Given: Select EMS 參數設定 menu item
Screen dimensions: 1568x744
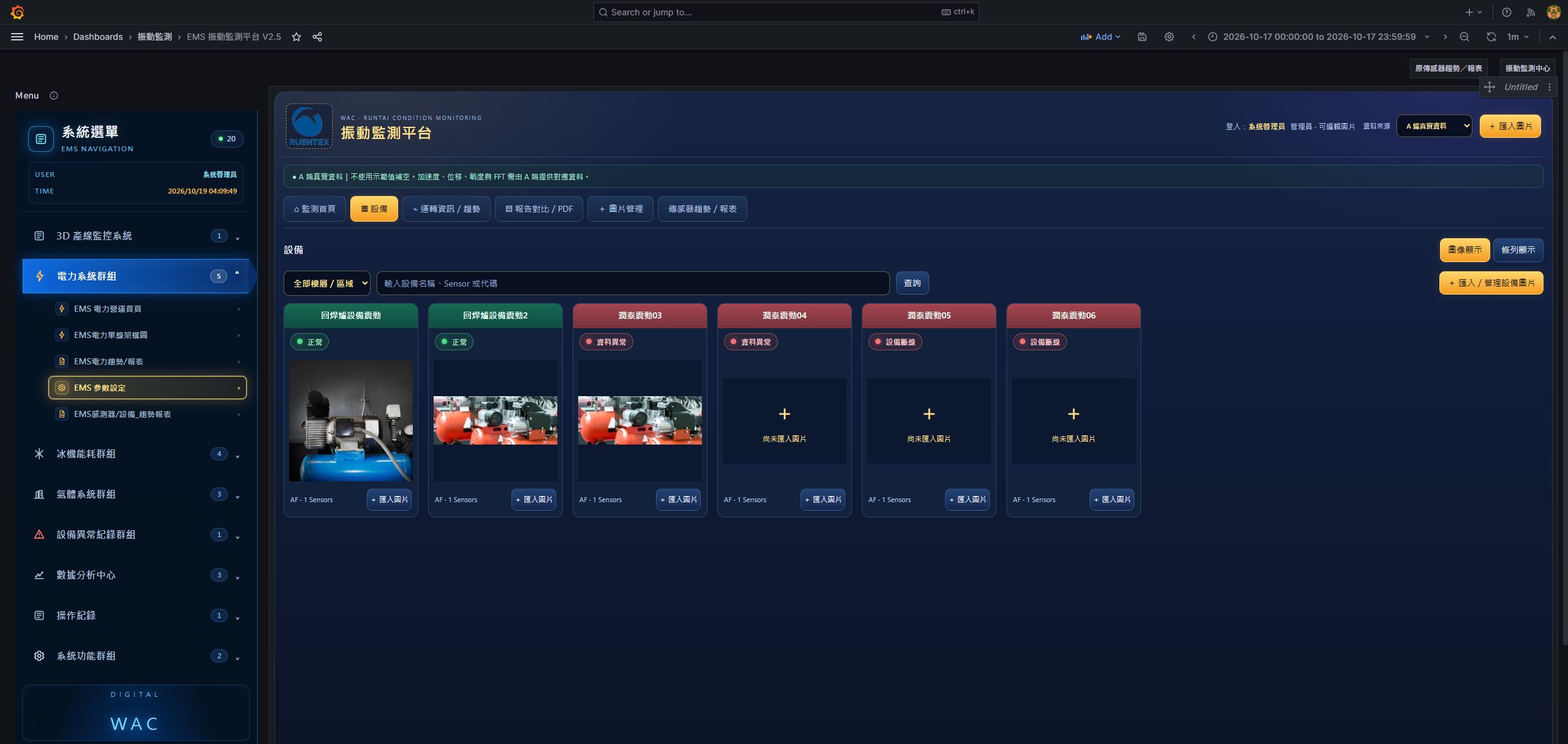Looking at the screenshot, I should tap(148, 388).
